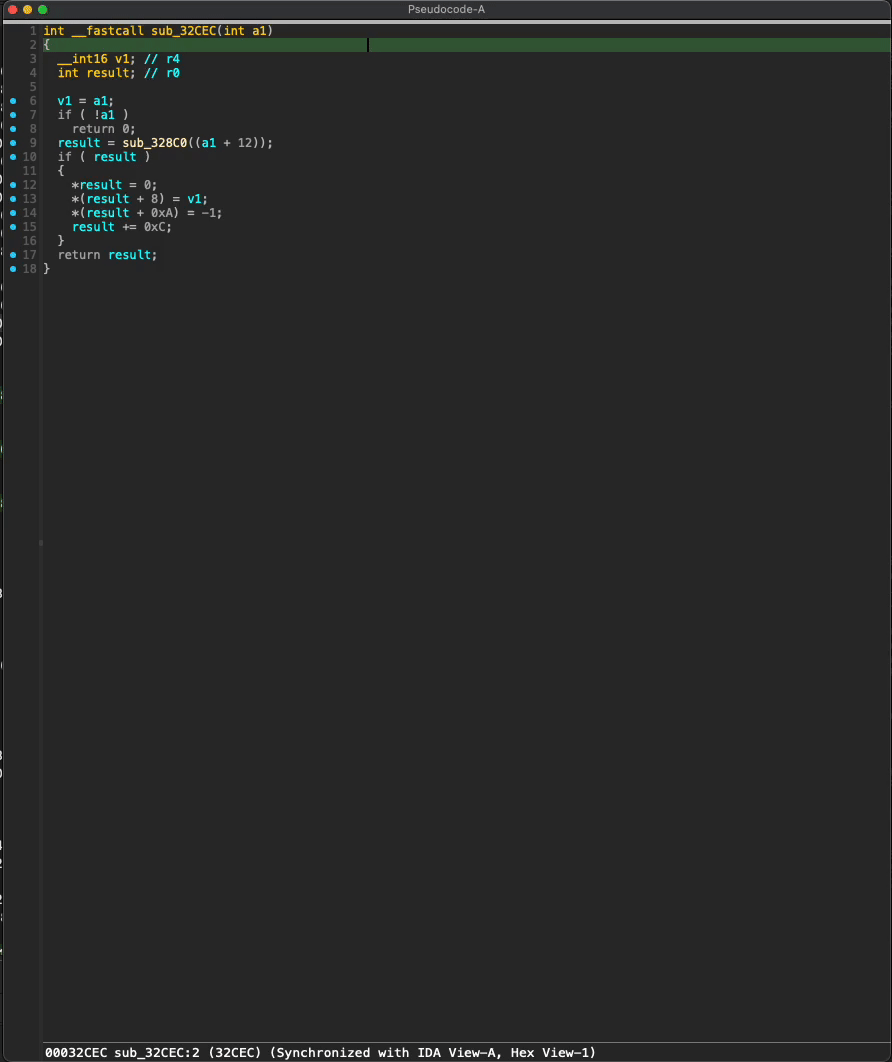Viewport: 892px width, 1062px height.
Task: Maximize window using the green button
Action: 43,9
